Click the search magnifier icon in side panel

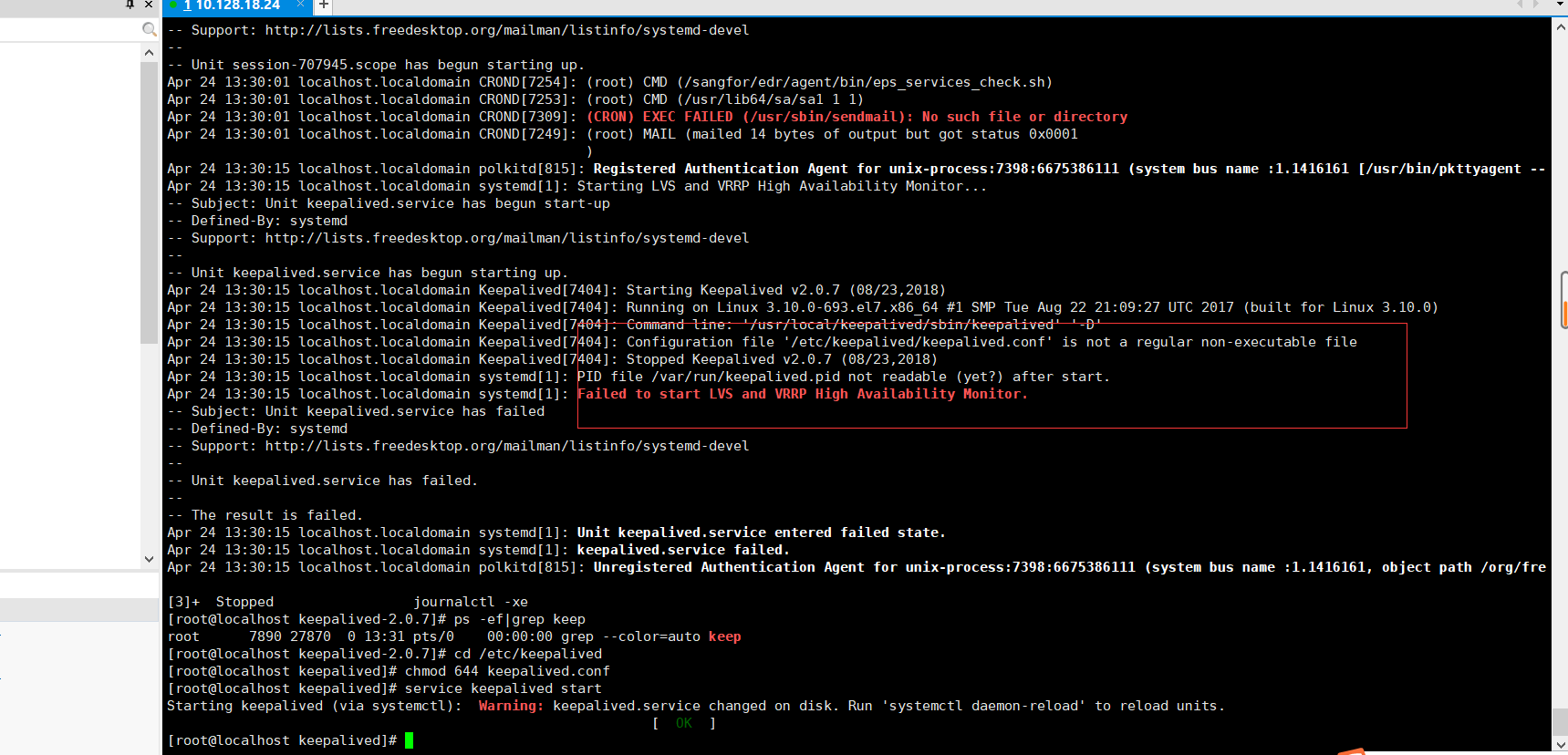pyautogui.click(x=150, y=30)
